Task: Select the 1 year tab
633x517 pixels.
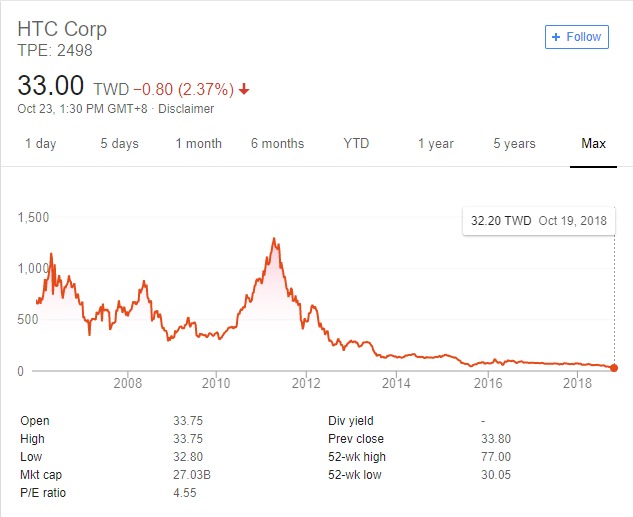Action: 436,144
